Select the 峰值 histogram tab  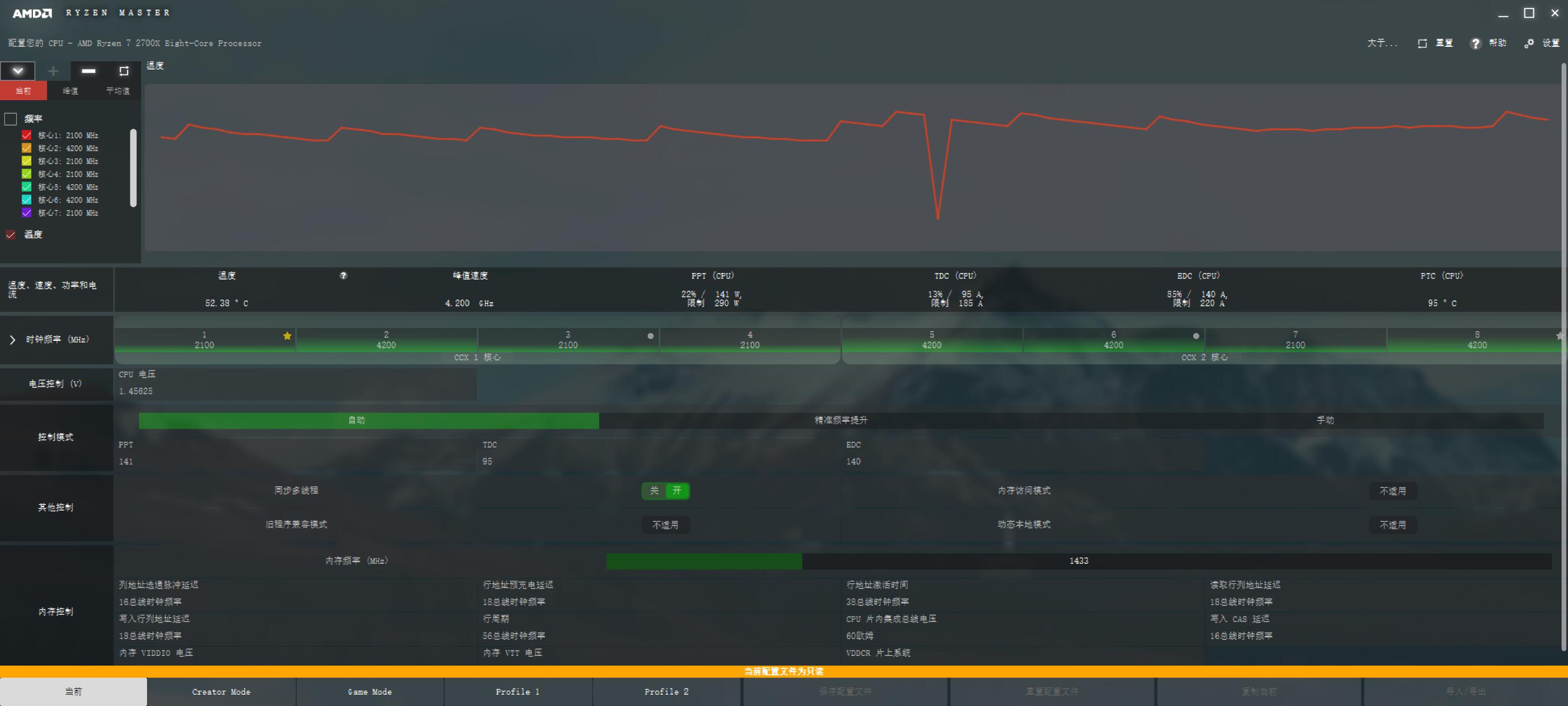pos(71,90)
